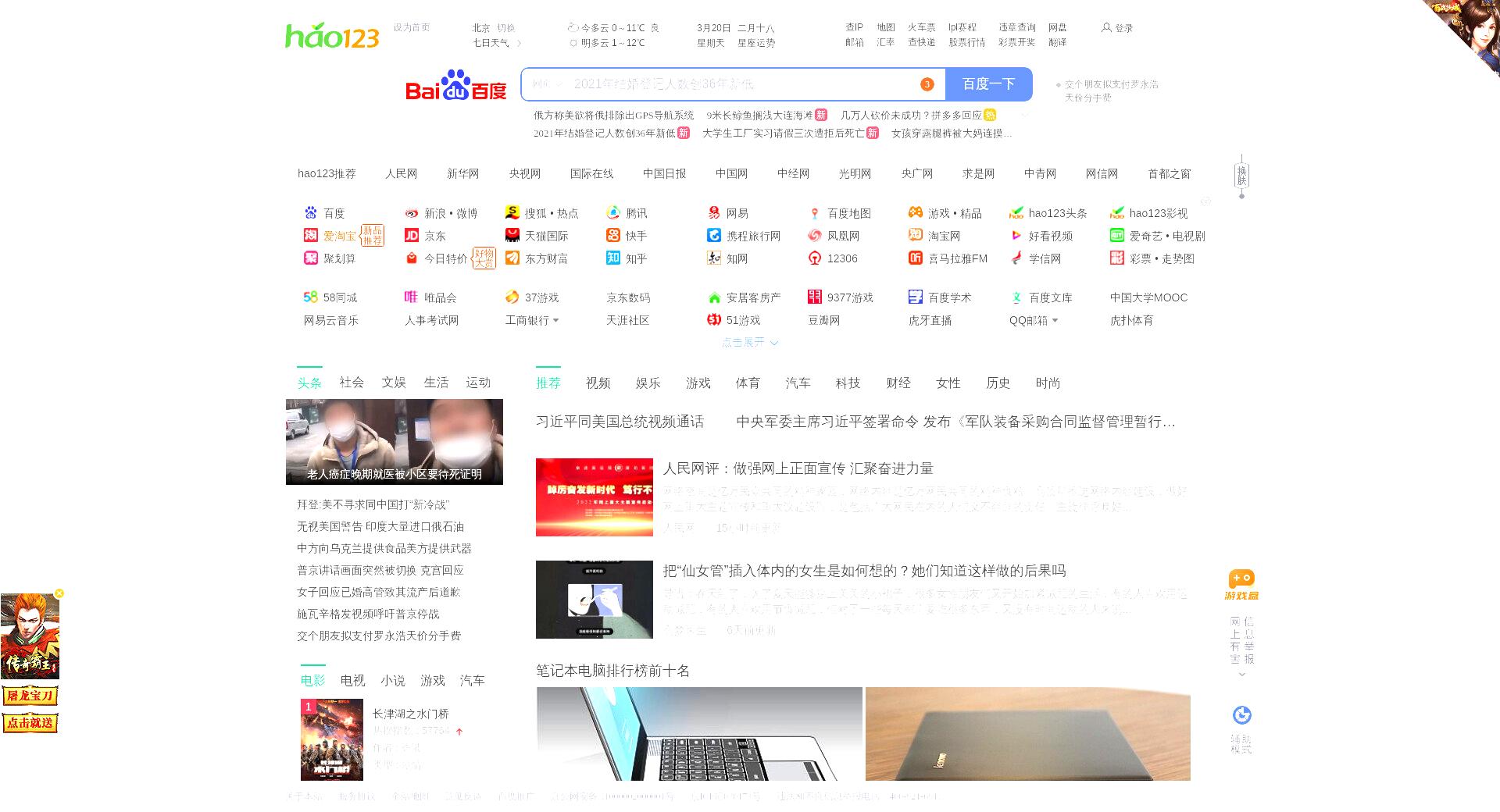
Task: Select the 小说 ranking tab
Action: [393, 681]
